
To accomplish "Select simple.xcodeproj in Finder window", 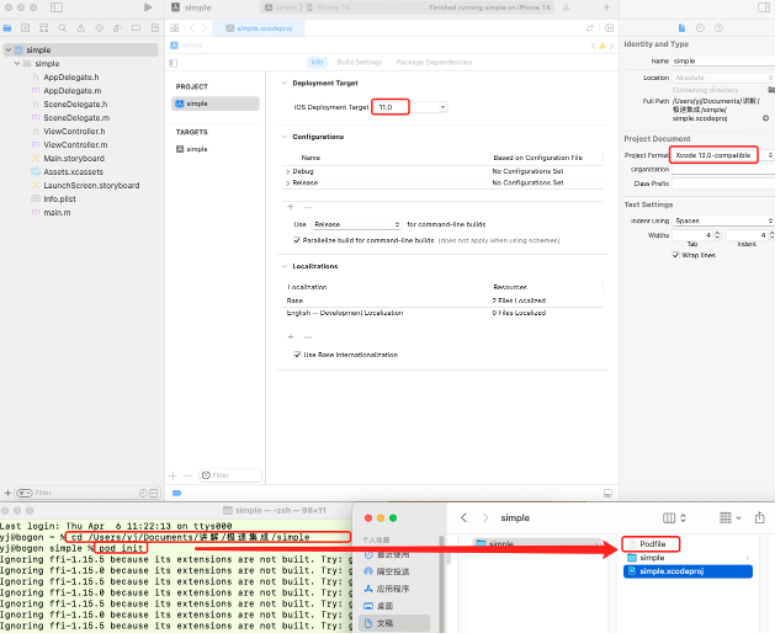I will coord(688,571).
